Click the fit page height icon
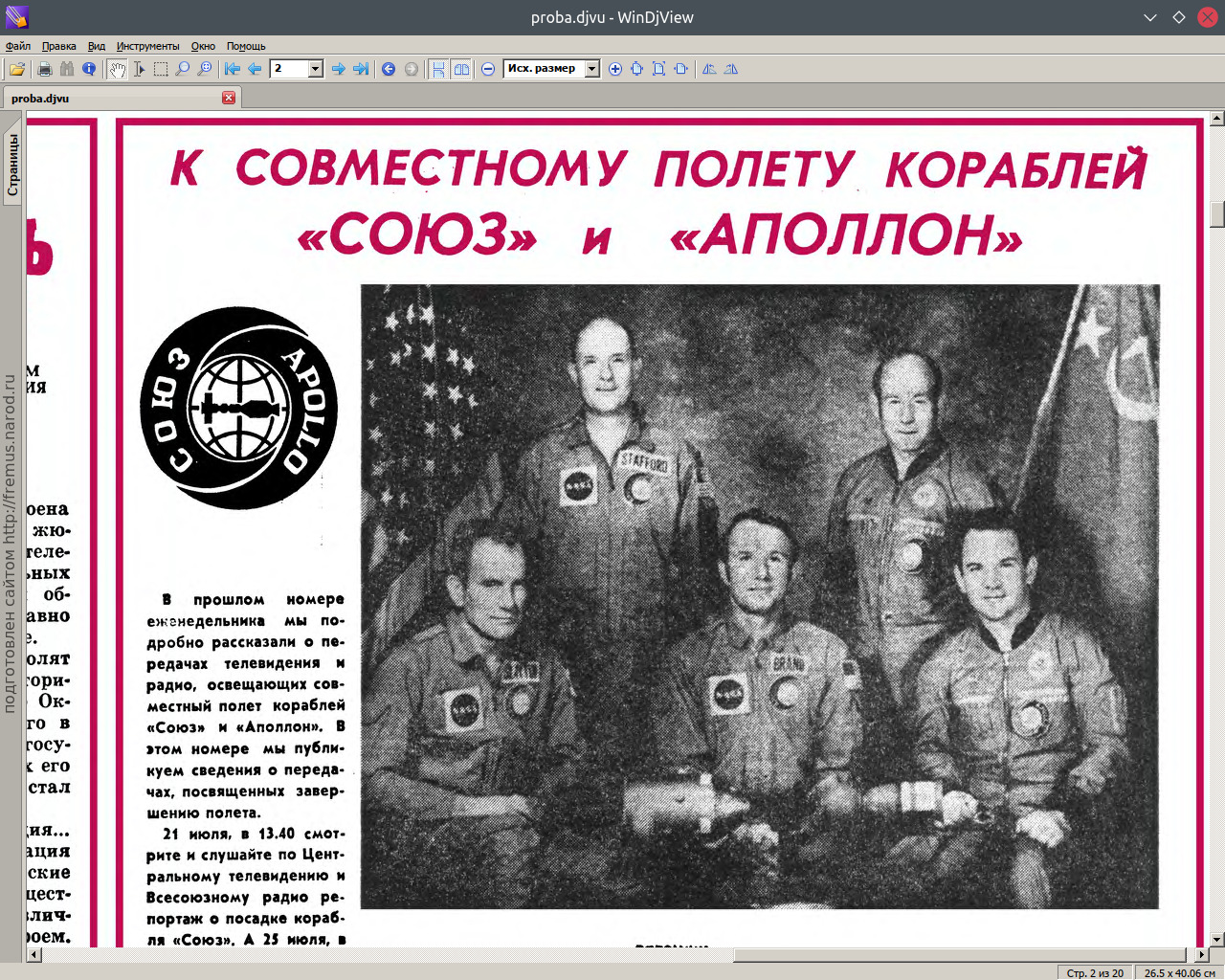The width and height of the screenshot is (1225, 980). (x=636, y=69)
